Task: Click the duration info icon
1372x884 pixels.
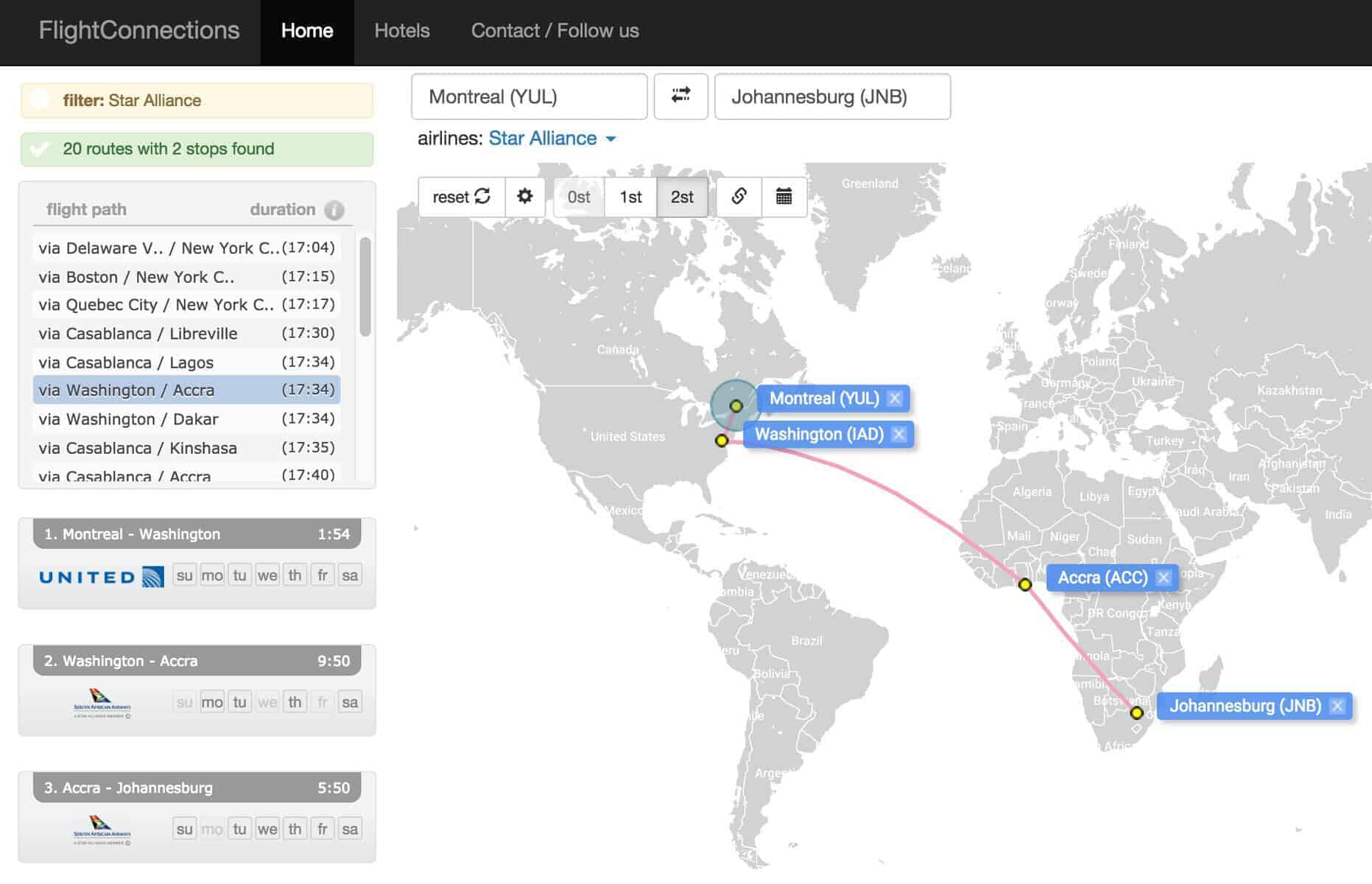Action: [x=334, y=210]
